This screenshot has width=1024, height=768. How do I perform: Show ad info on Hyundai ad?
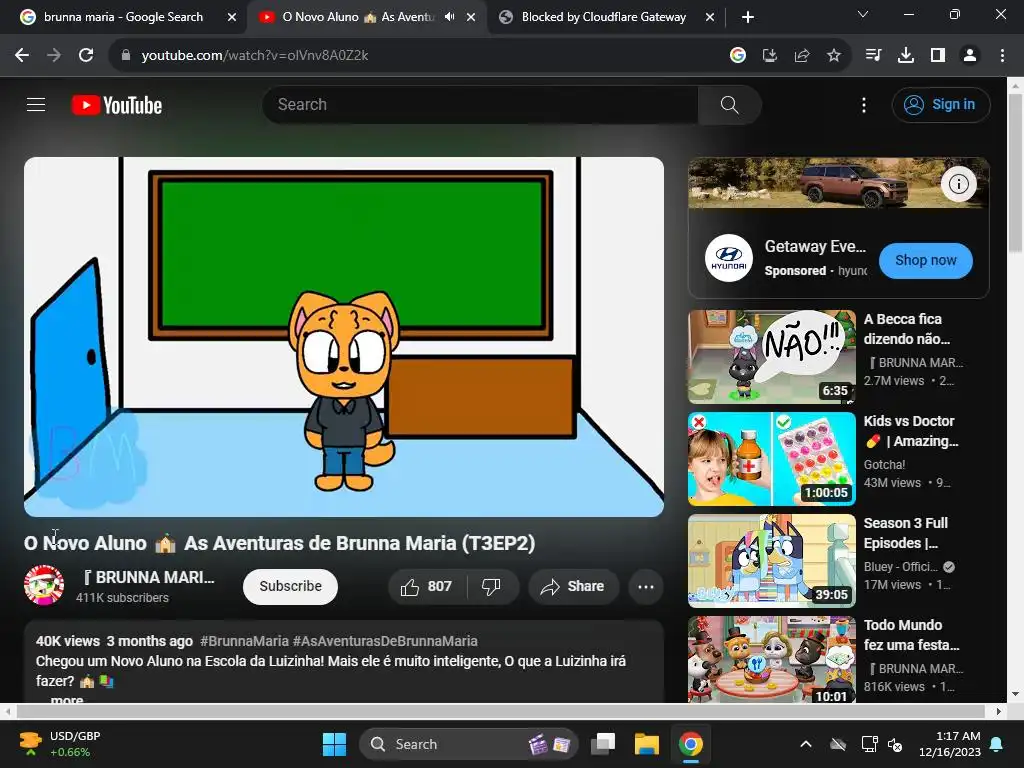click(958, 184)
